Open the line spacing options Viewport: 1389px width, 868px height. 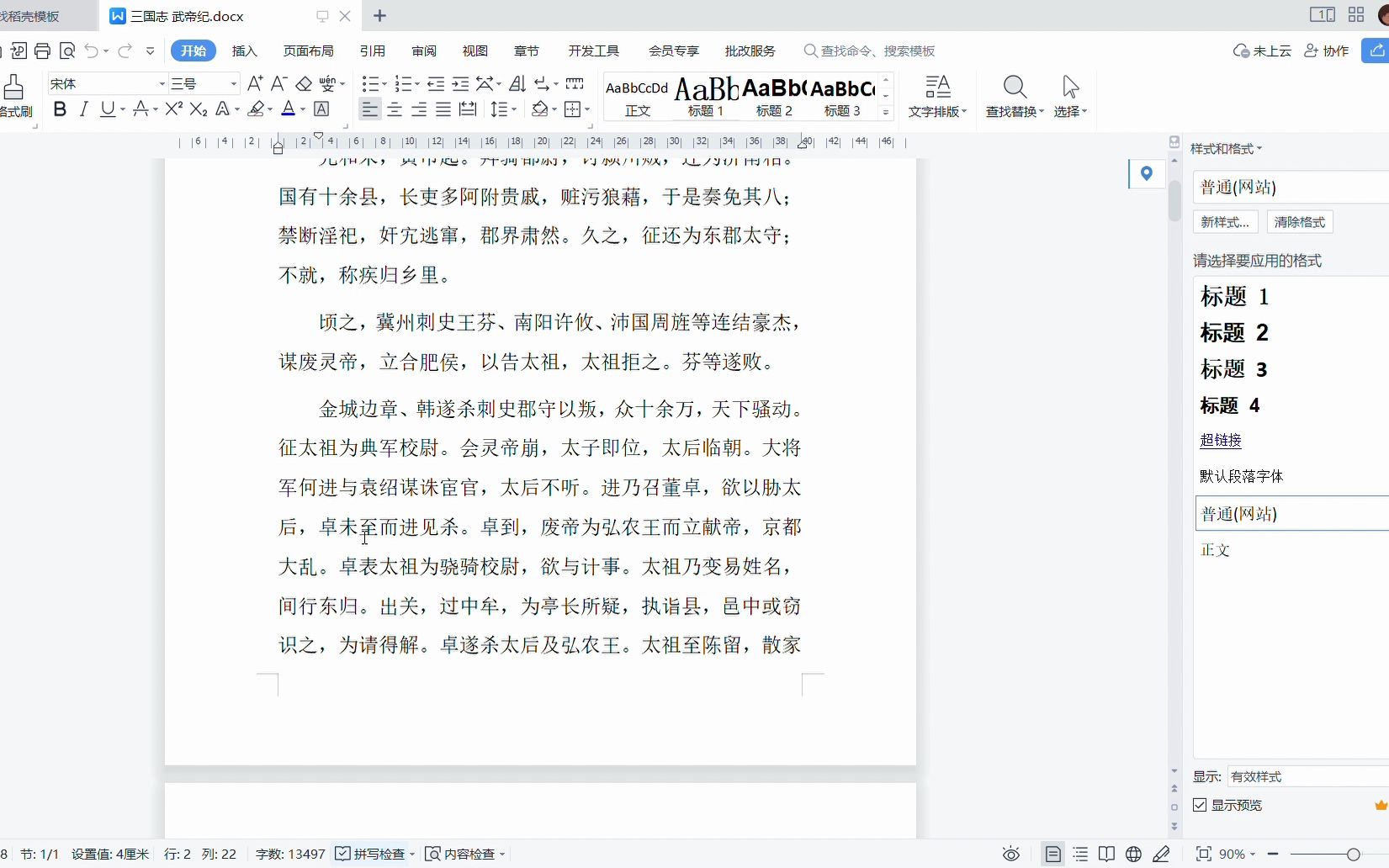click(x=503, y=109)
